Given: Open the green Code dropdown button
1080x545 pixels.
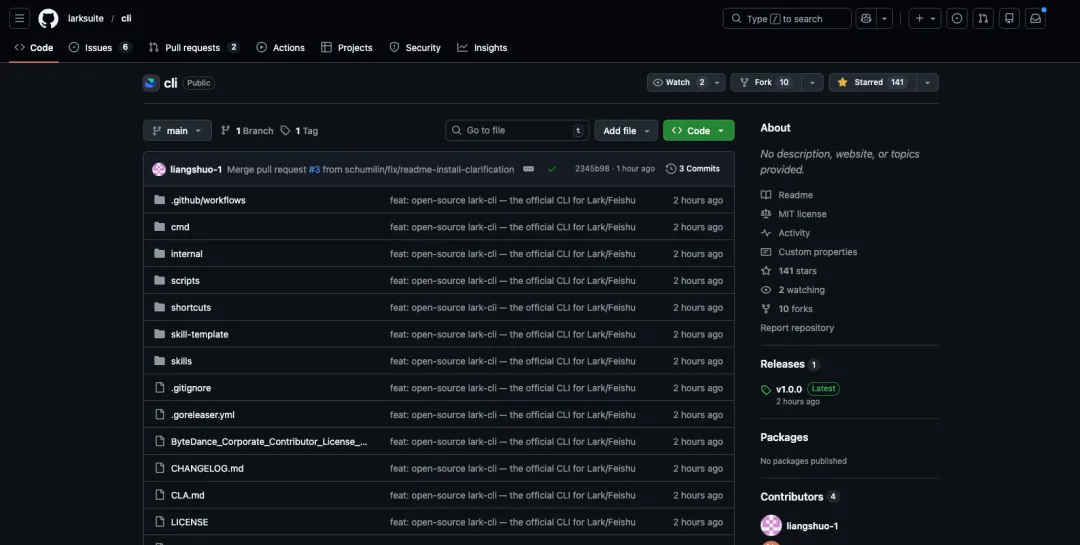Looking at the screenshot, I should (698, 130).
